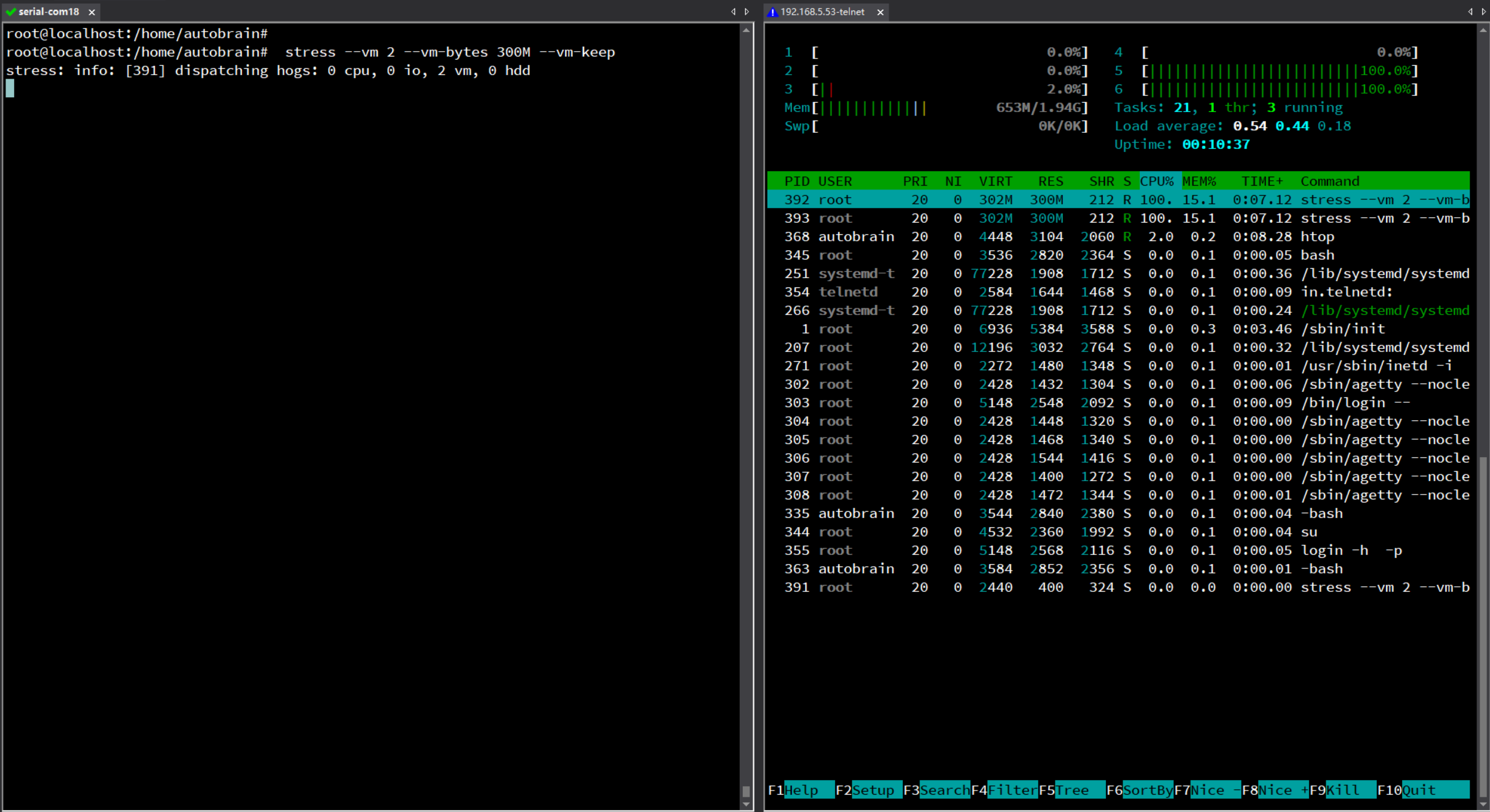Close the 192.168.5.53-telnet tab
The image size is (1490, 812).
point(880,12)
